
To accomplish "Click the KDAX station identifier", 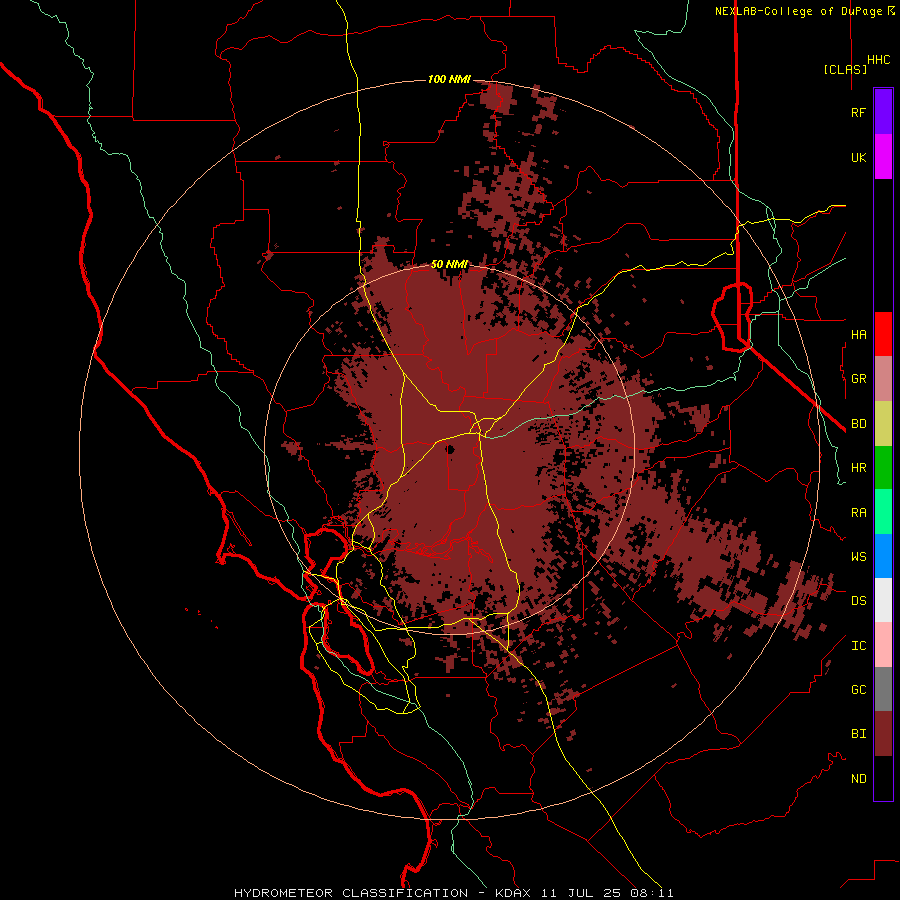I will pyautogui.click(x=513, y=893).
